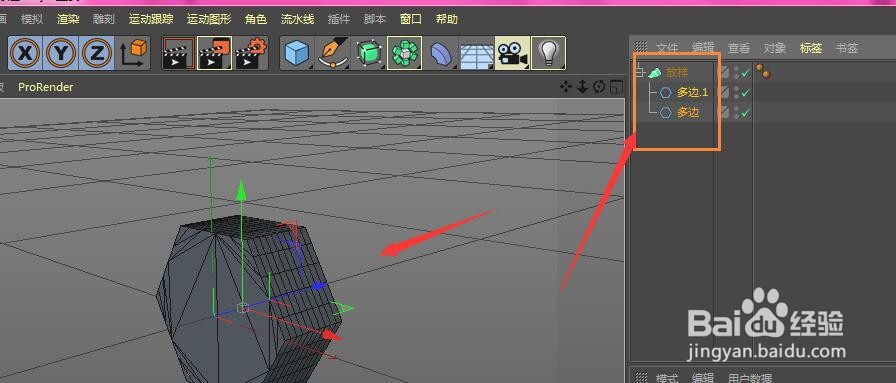Click the green loft icon of 放样

655,73
